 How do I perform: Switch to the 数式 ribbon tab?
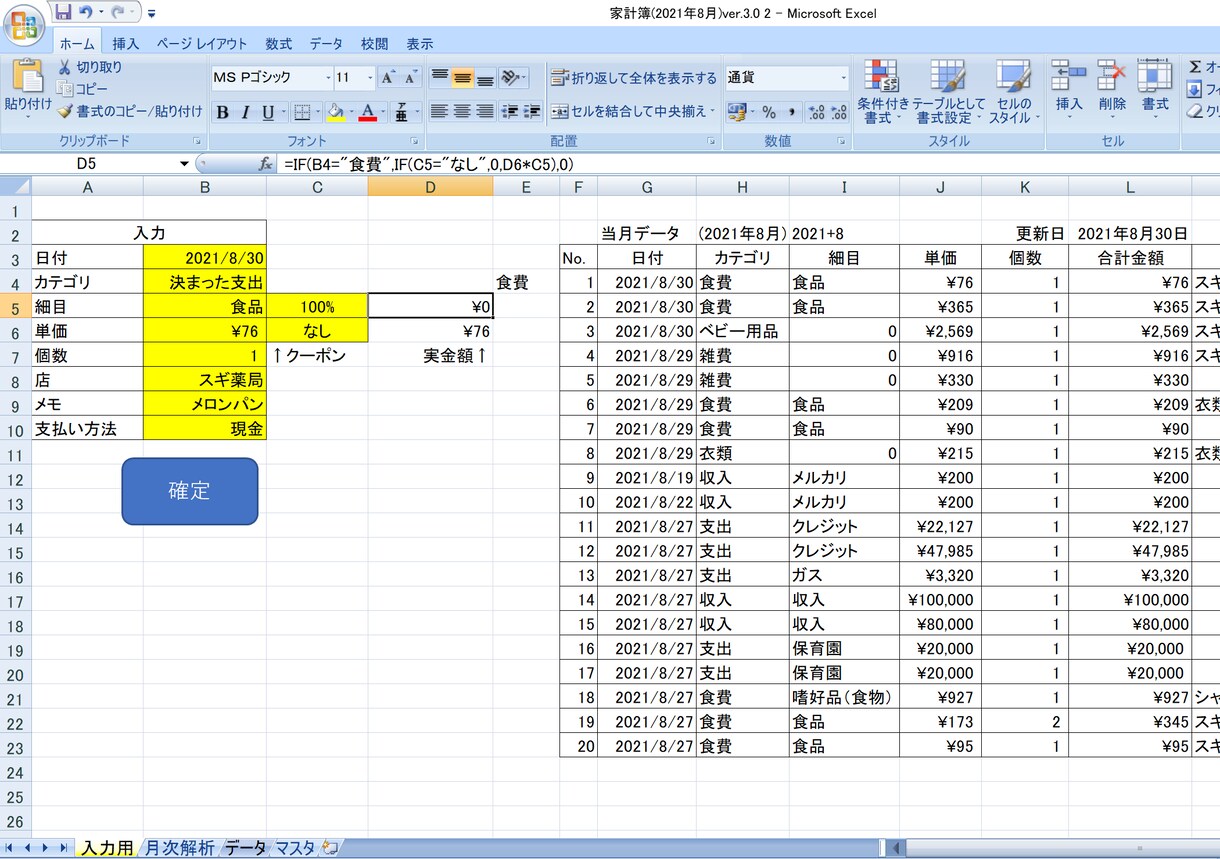coord(279,44)
